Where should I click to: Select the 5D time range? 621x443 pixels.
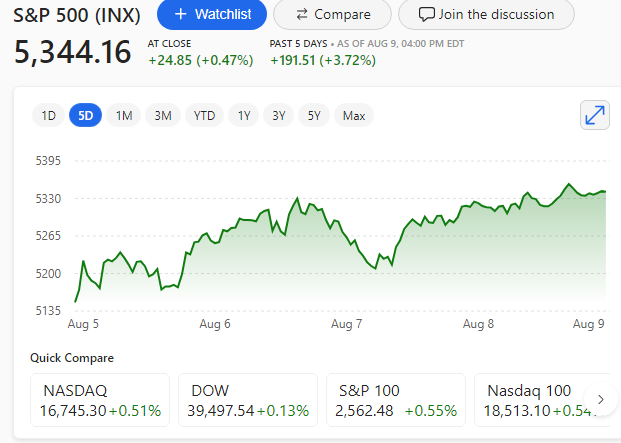[86, 116]
